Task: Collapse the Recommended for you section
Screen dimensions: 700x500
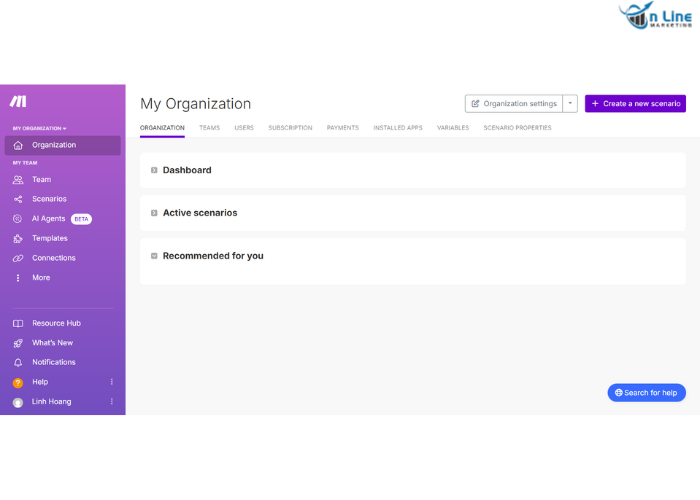Action: click(x=154, y=256)
